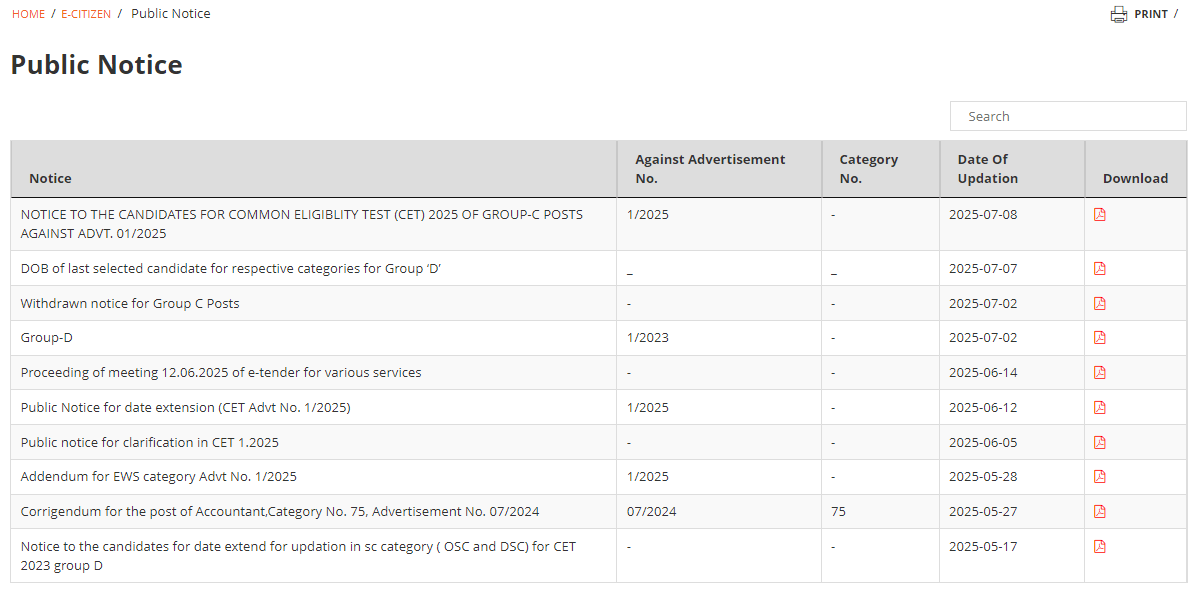Download PDF for CET date extension notice
1197x592 pixels.
coord(1099,407)
